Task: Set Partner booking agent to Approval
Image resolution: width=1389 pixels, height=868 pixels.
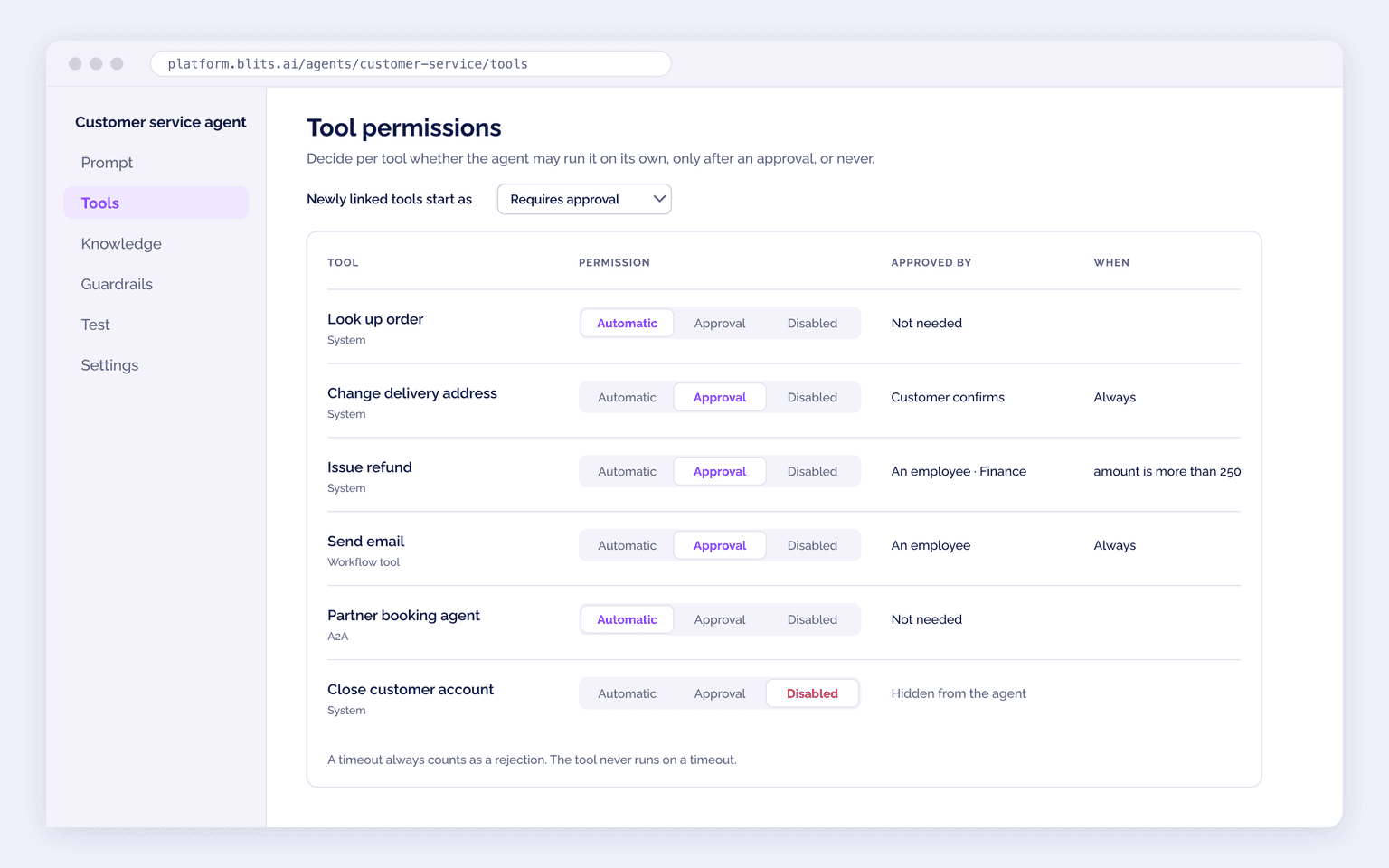Action: (720, 619)
